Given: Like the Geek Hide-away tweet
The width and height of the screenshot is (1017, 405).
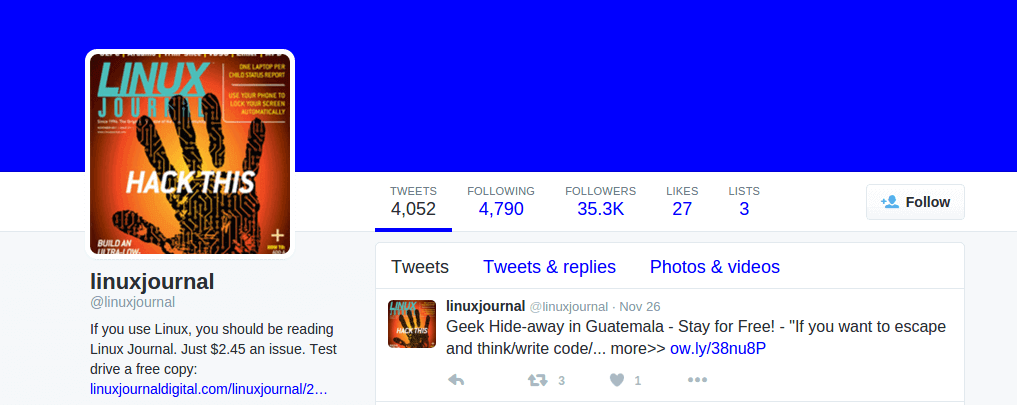Looking at the screenshot, I should pyautogui.click(x=617, y=380).
